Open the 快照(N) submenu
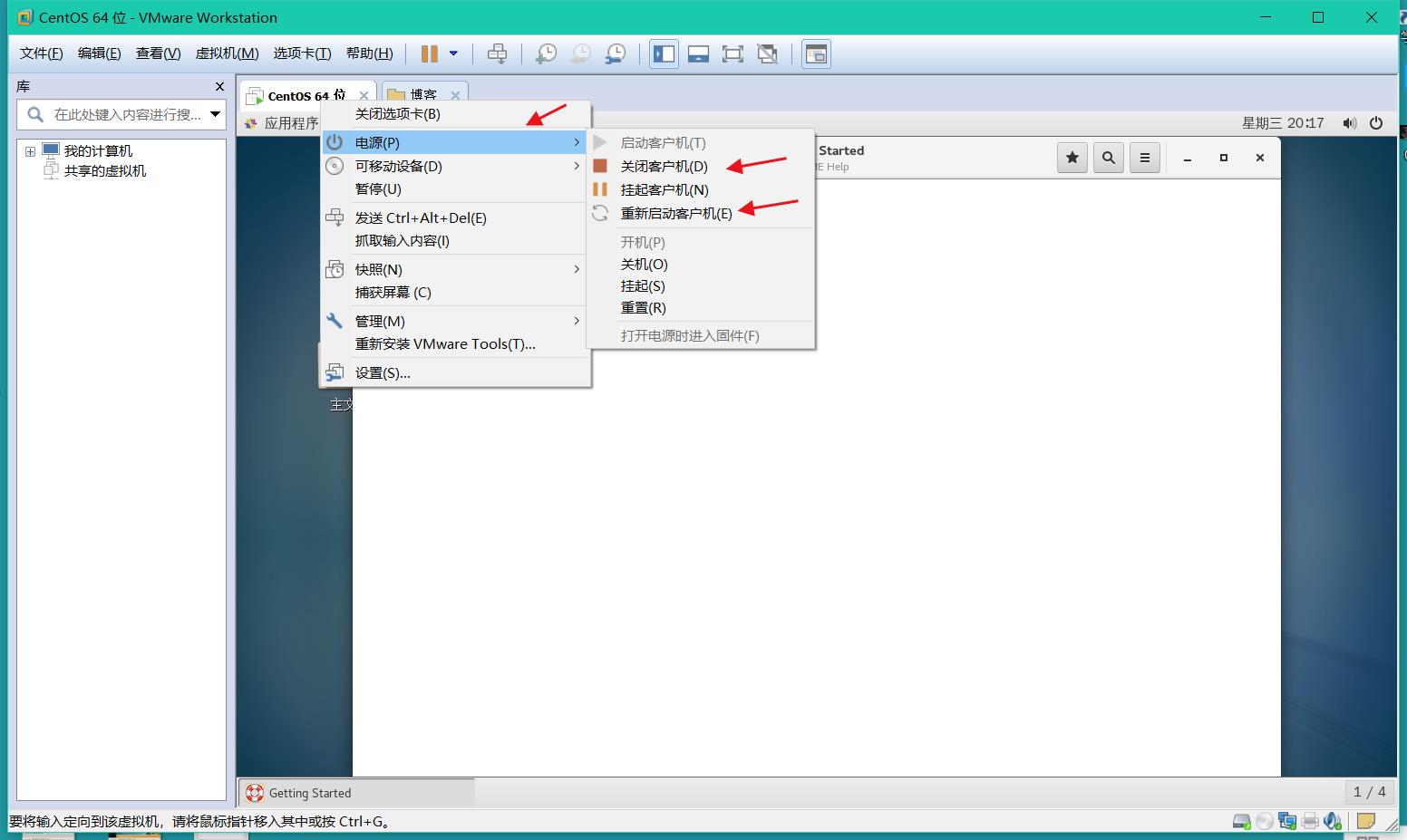1407x840 pixels. point(456,270)
